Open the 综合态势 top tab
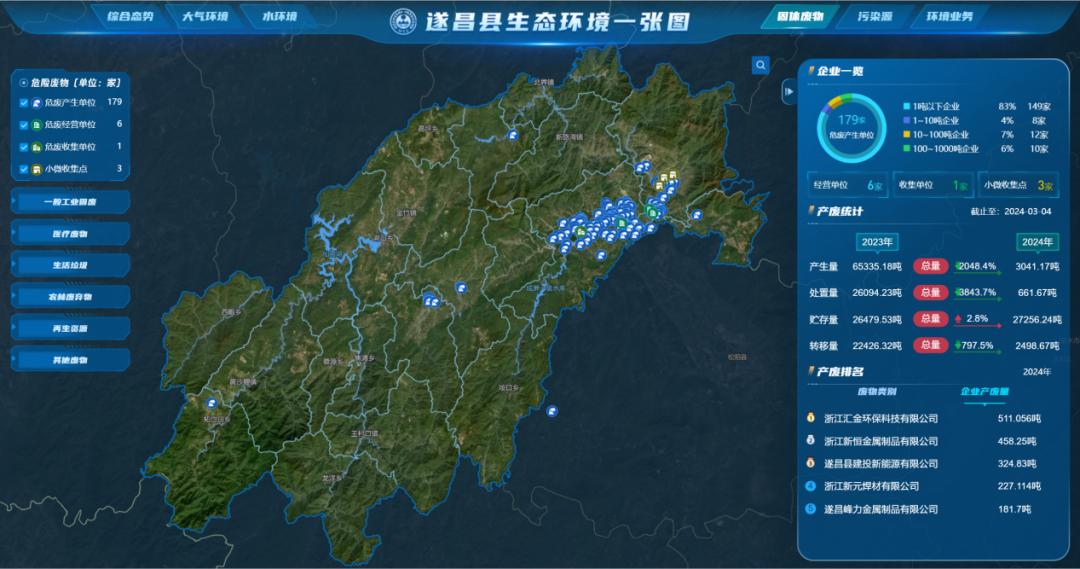The width and height of the screenshot is (1080, 569). (x=130, y=16)
